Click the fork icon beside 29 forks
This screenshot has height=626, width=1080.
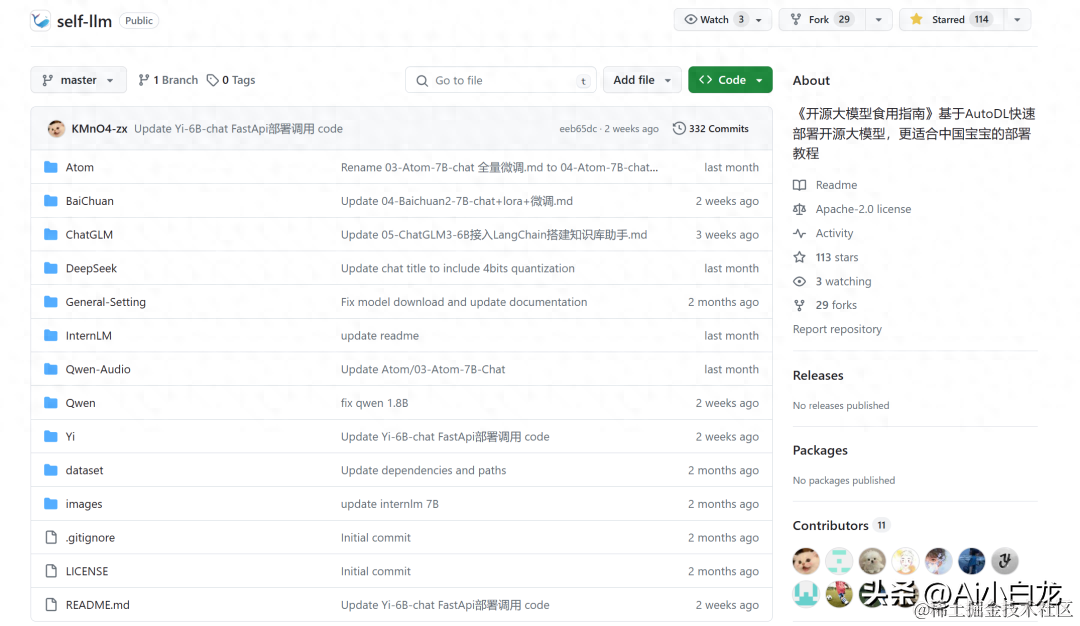pyautogui.click(x=800, y=305)
